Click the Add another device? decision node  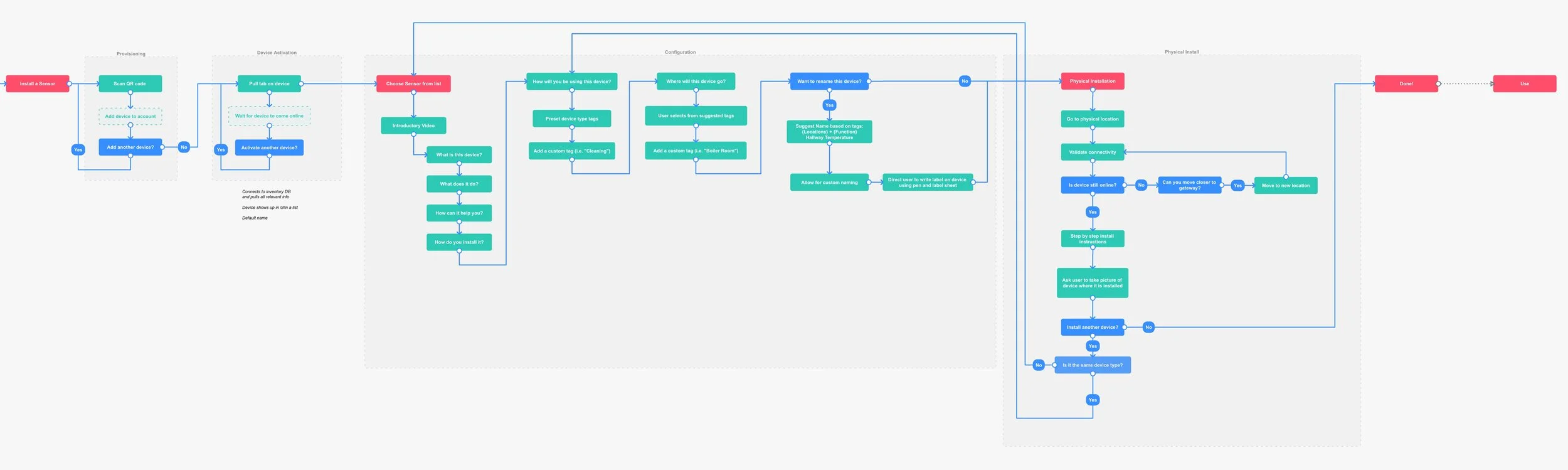click(x=130, y=147)
